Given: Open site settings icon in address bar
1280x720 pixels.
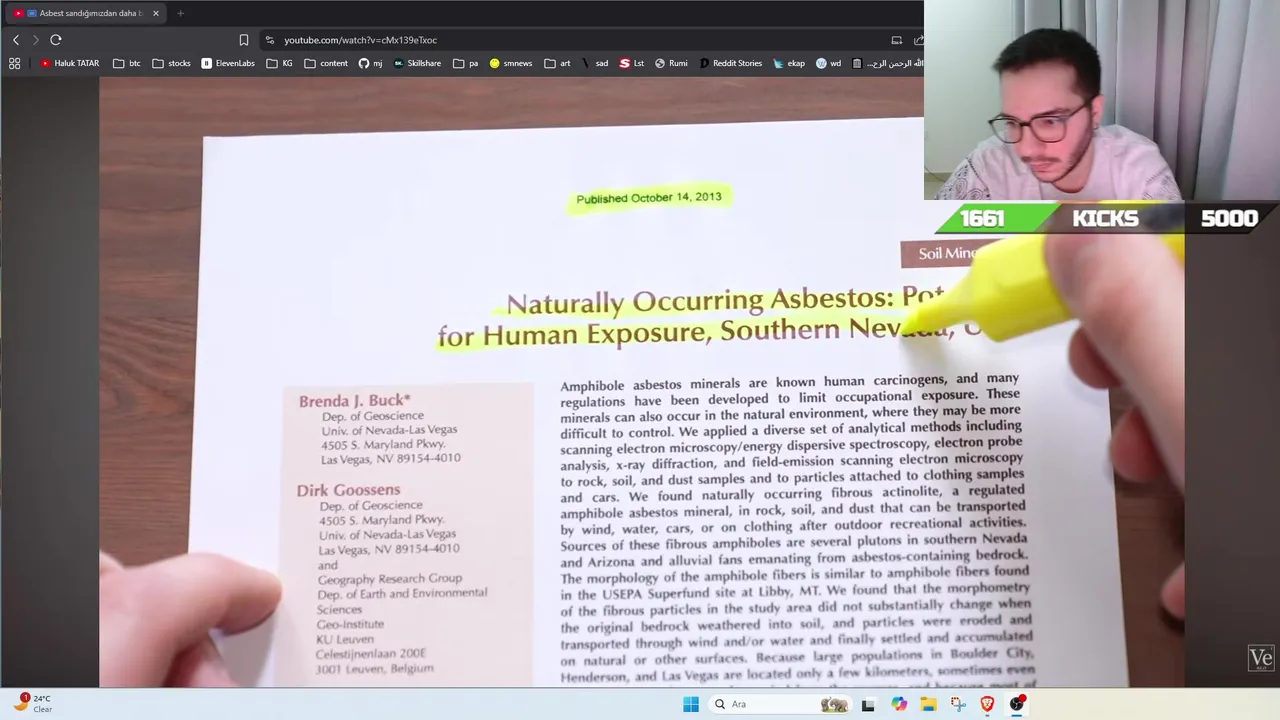Looking at the screenshot, I should pos(270,40).
